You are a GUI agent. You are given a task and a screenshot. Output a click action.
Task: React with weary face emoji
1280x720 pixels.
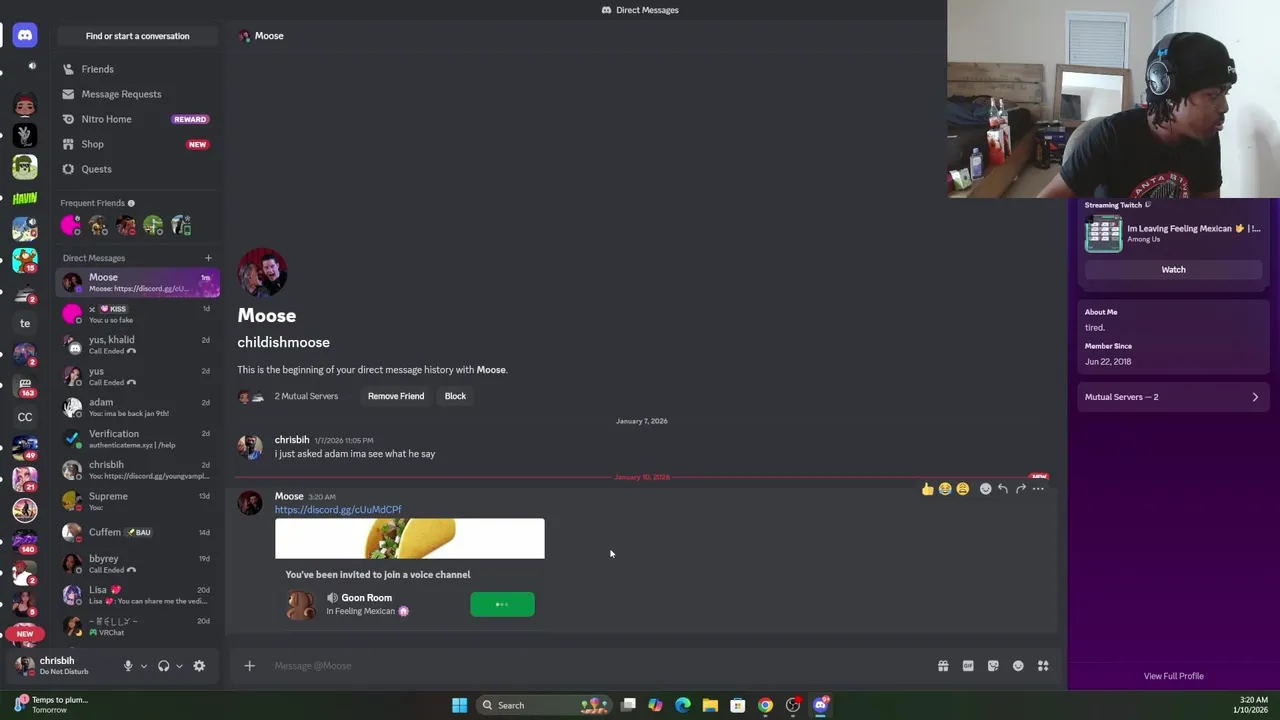(x=962, y=489)
